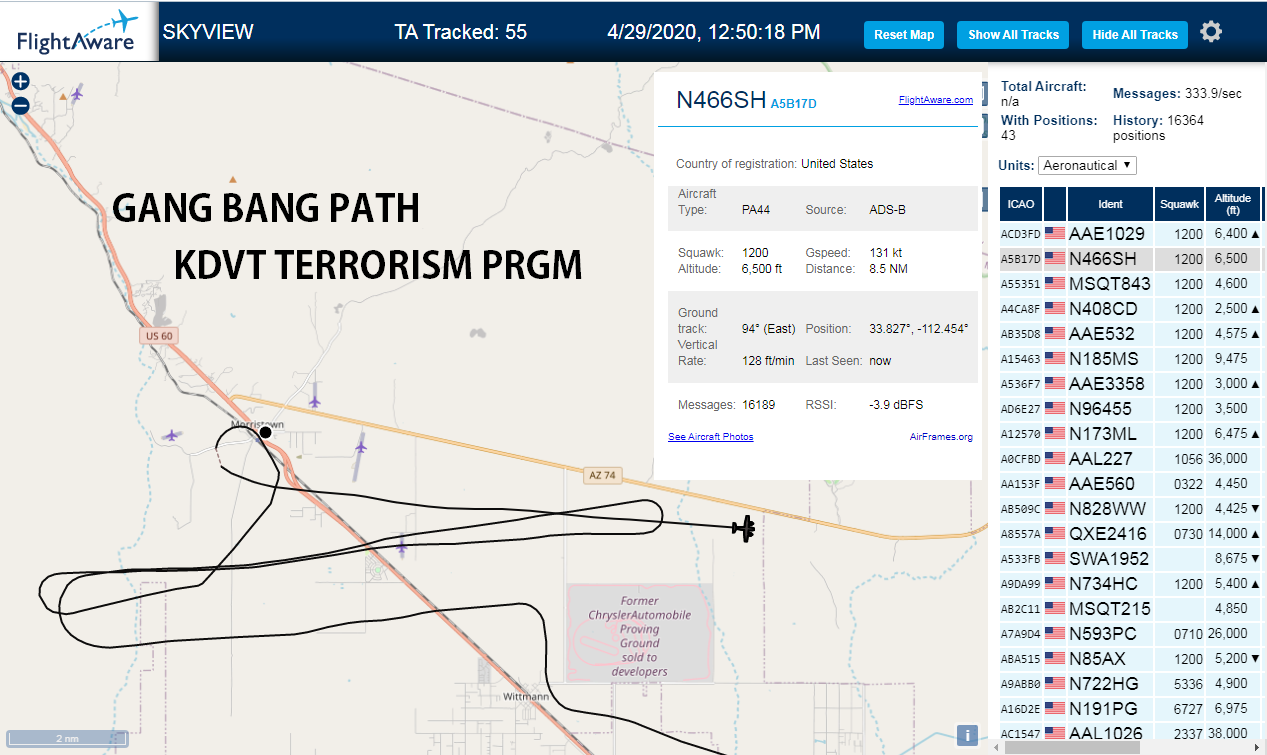The image size is (1267, 755).
Task: Sort table by the Squawk column header
Action: (x=1179, y=204)
